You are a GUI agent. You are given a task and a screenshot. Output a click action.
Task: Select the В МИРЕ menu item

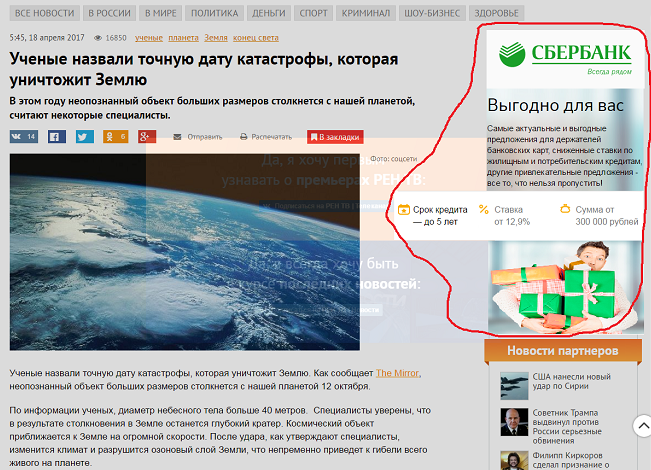160,13
